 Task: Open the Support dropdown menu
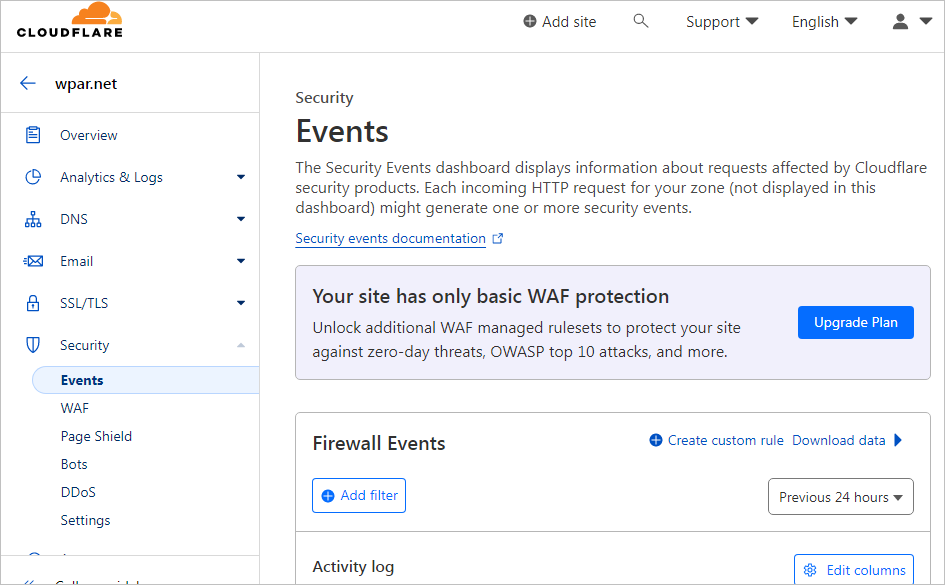tap(722, 21)
